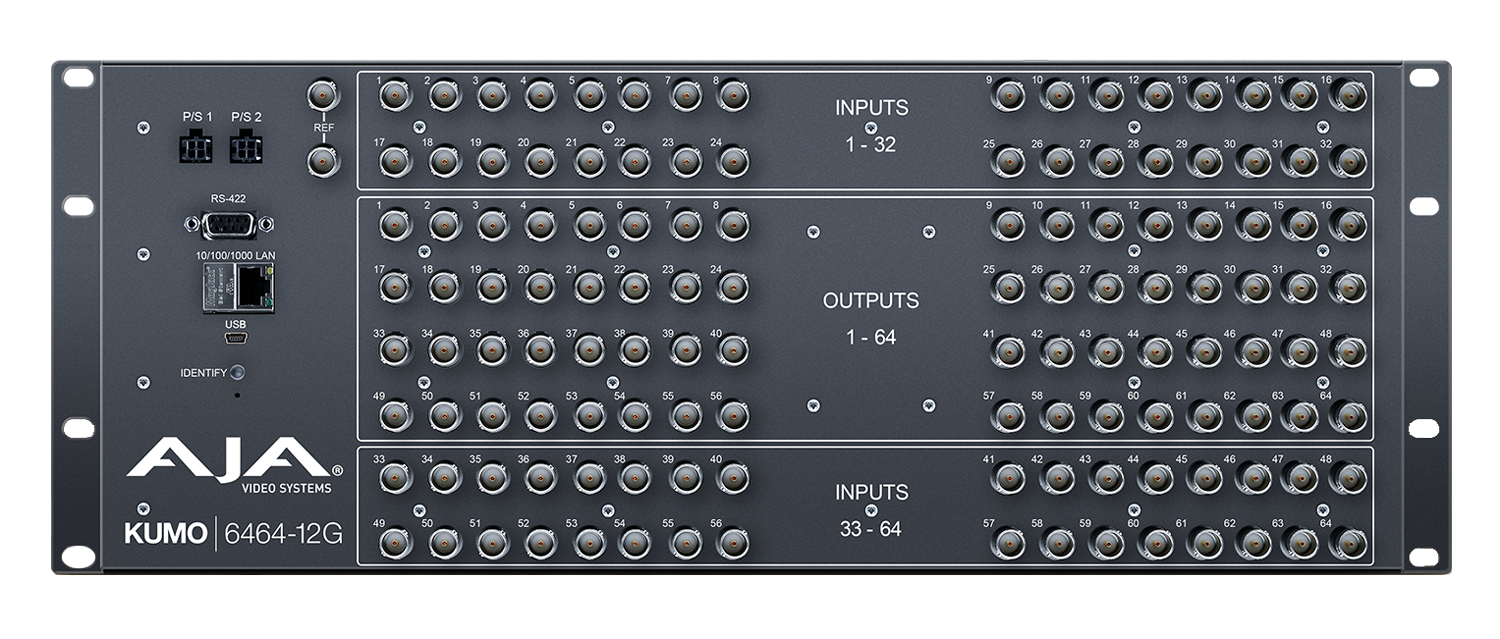Click the USB port under the LAN jack
The height and width of the screenshot is (639, 1500).
(x=237, y=340)
